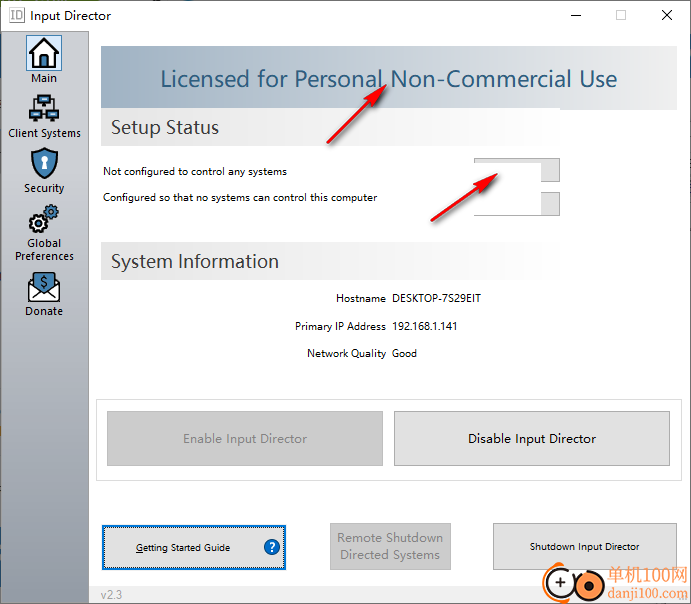Click the Input Director title bar icon
Viewport: 691px width, 604px height.
click(x=17, y=15)
